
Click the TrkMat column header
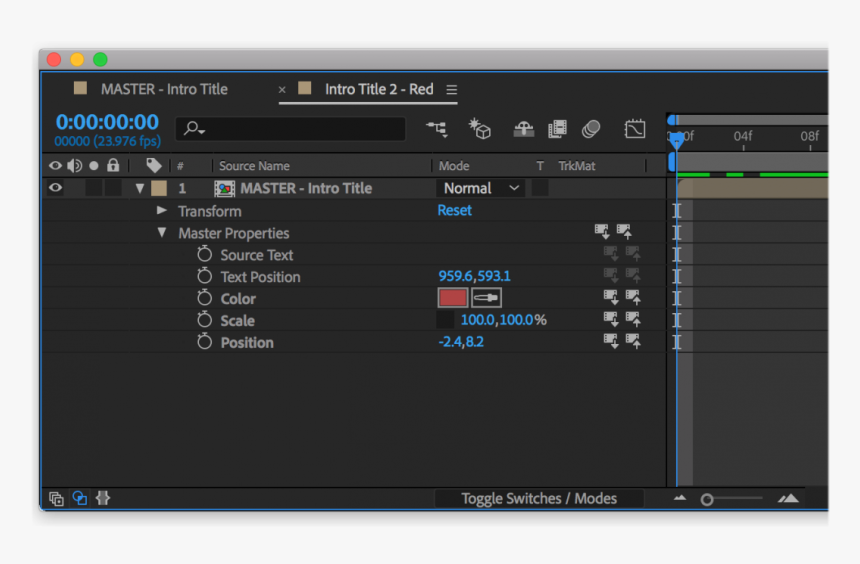click(x=576, y=166)
